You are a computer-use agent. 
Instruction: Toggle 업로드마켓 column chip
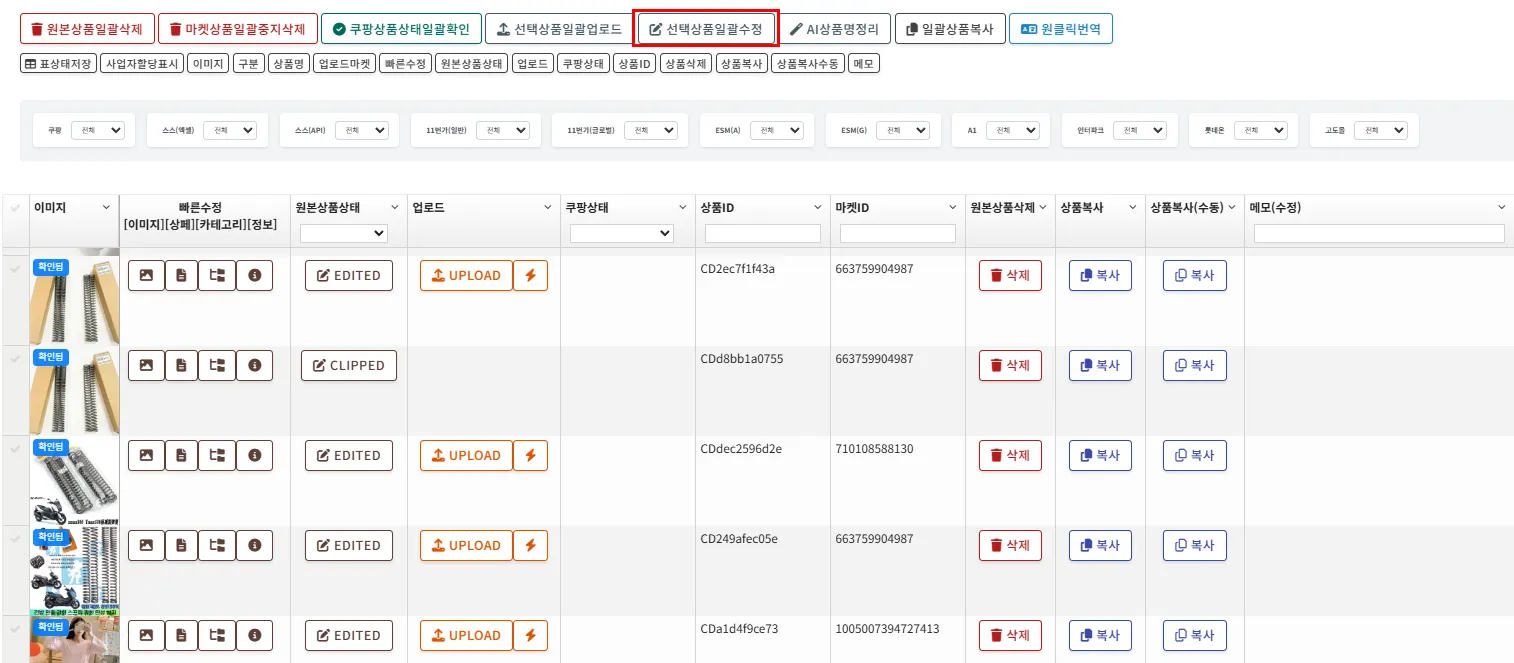344,64
